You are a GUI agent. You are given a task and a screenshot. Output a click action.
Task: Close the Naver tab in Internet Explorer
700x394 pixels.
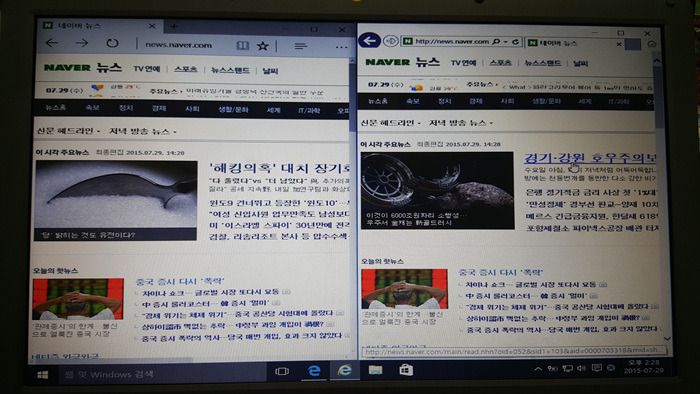[x=619, y=44]
